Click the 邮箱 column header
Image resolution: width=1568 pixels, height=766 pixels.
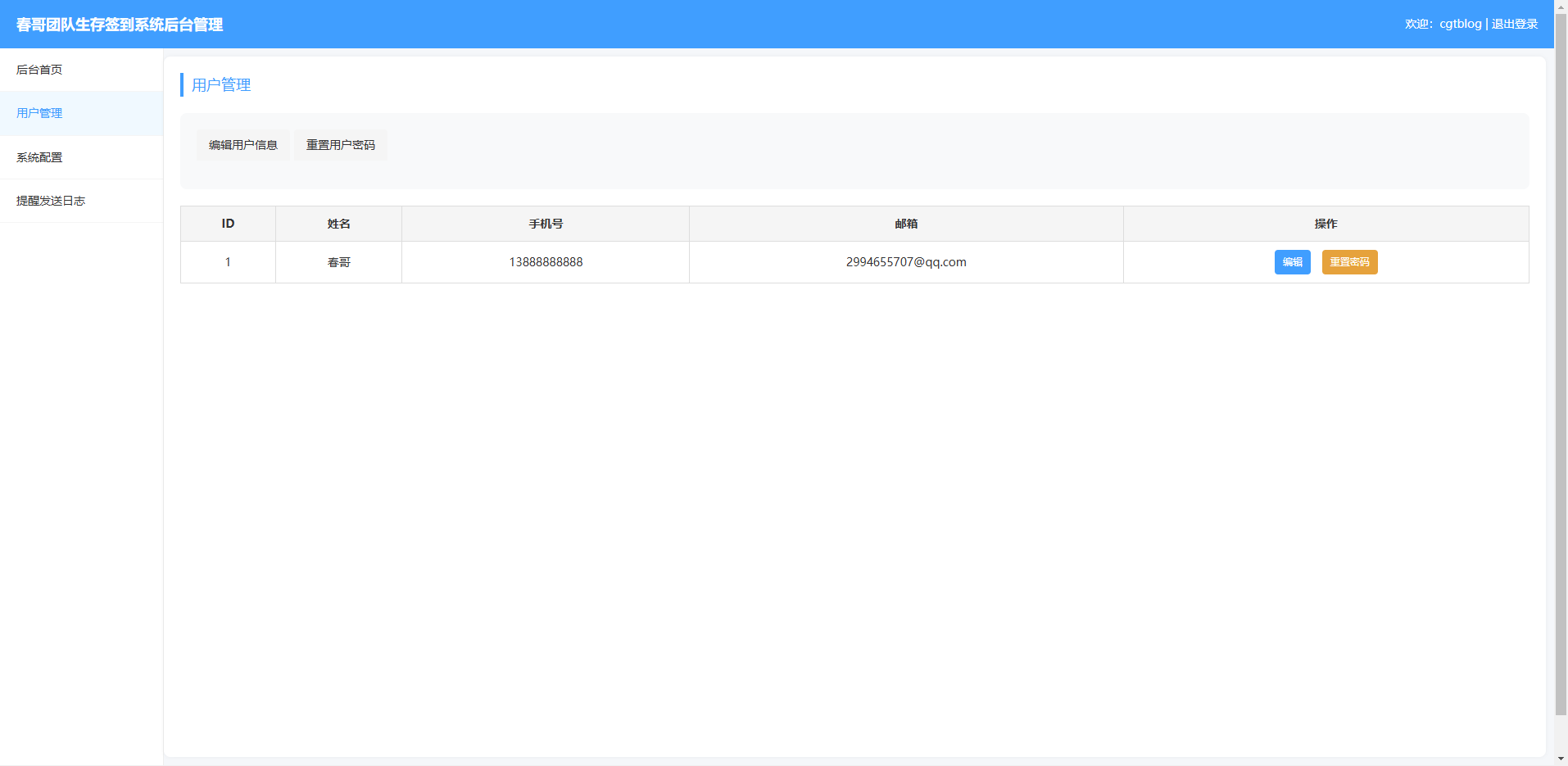click(906, 224)
